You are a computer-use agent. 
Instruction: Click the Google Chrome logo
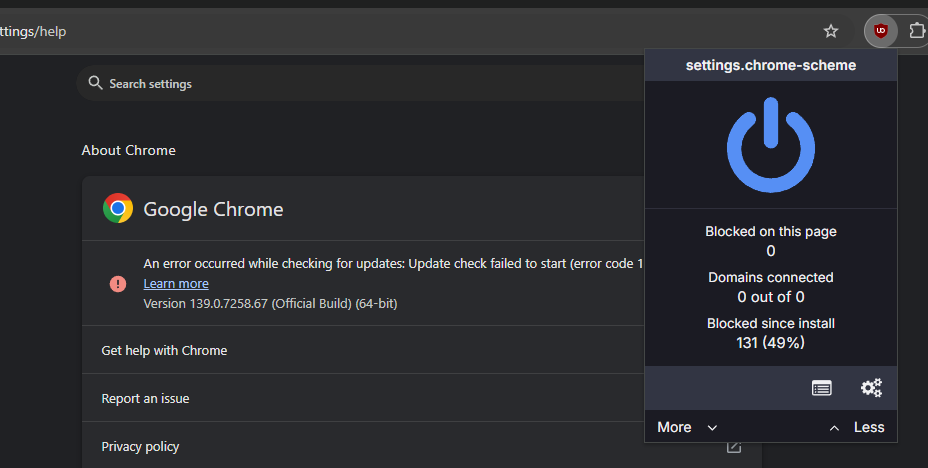click(118, 209)
